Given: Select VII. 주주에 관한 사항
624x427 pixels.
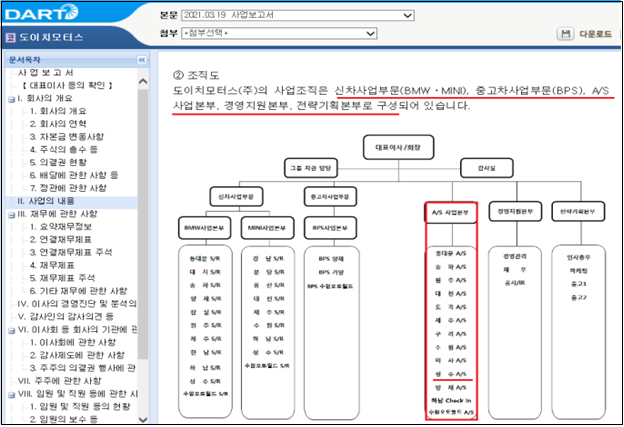Looking at the screenshot, I should point(59,381).
